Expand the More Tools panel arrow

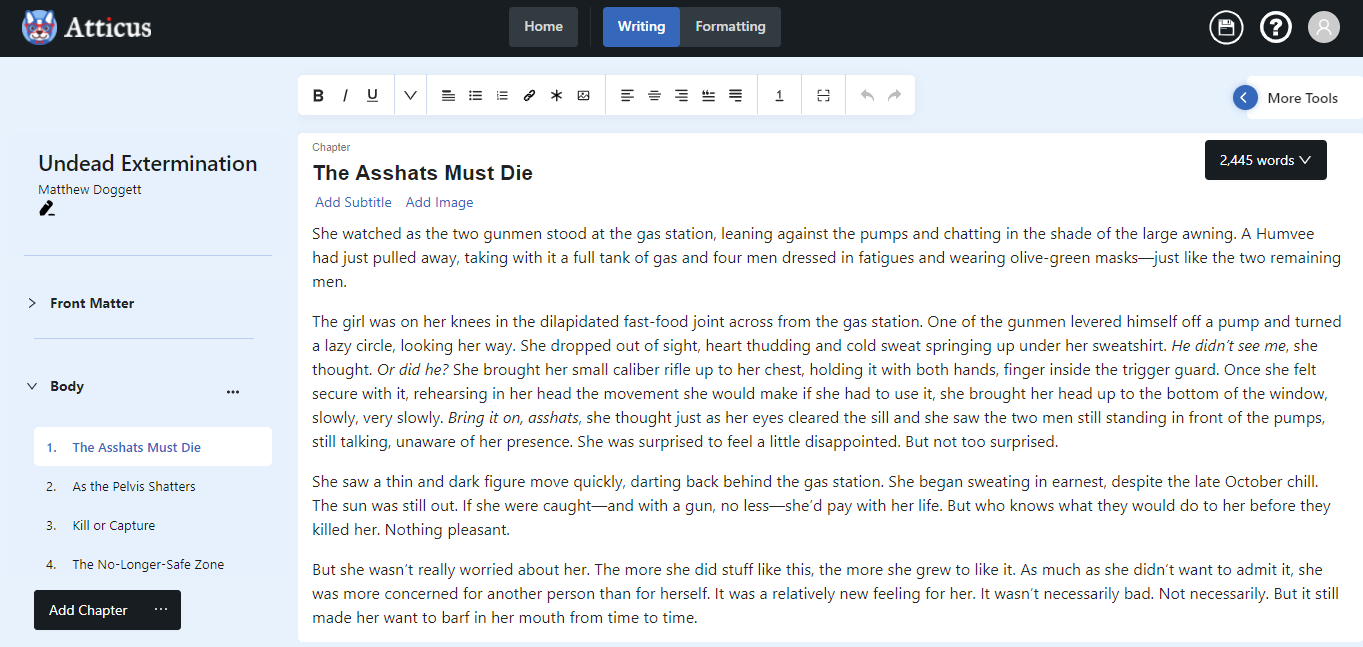[1245, 97]
